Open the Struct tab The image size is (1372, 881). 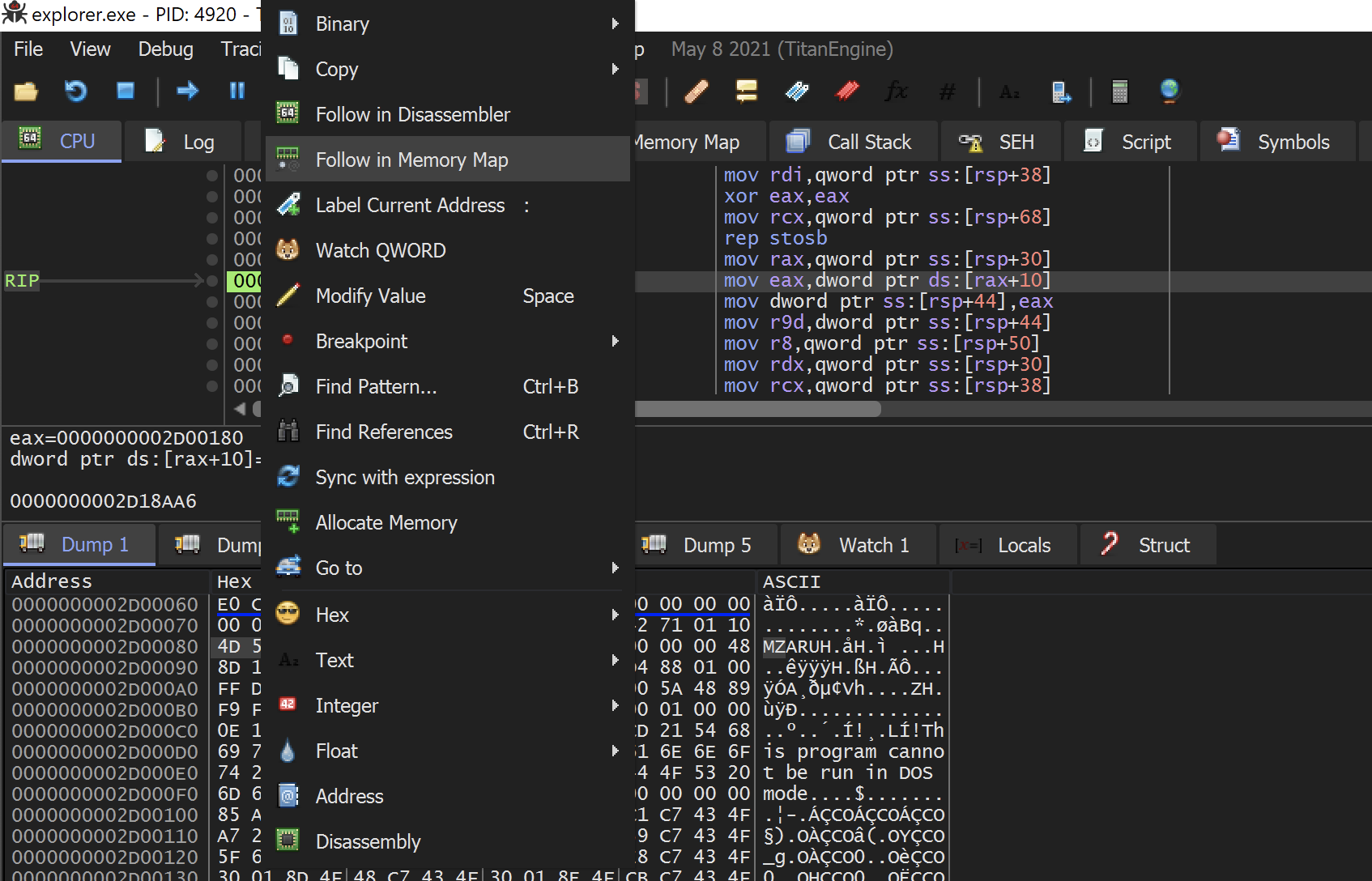pos(1148,546)
